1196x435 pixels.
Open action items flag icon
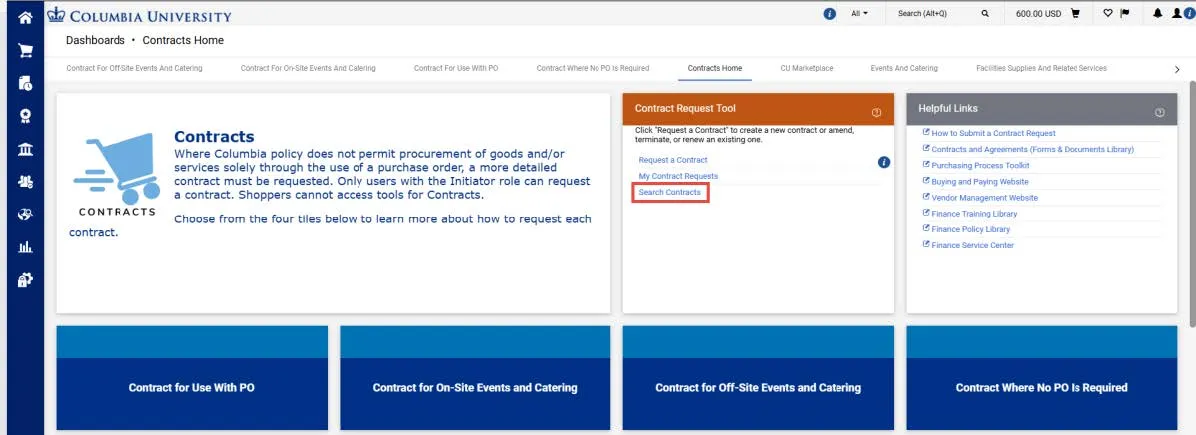pyautogui.click(x=1124, y=13)
